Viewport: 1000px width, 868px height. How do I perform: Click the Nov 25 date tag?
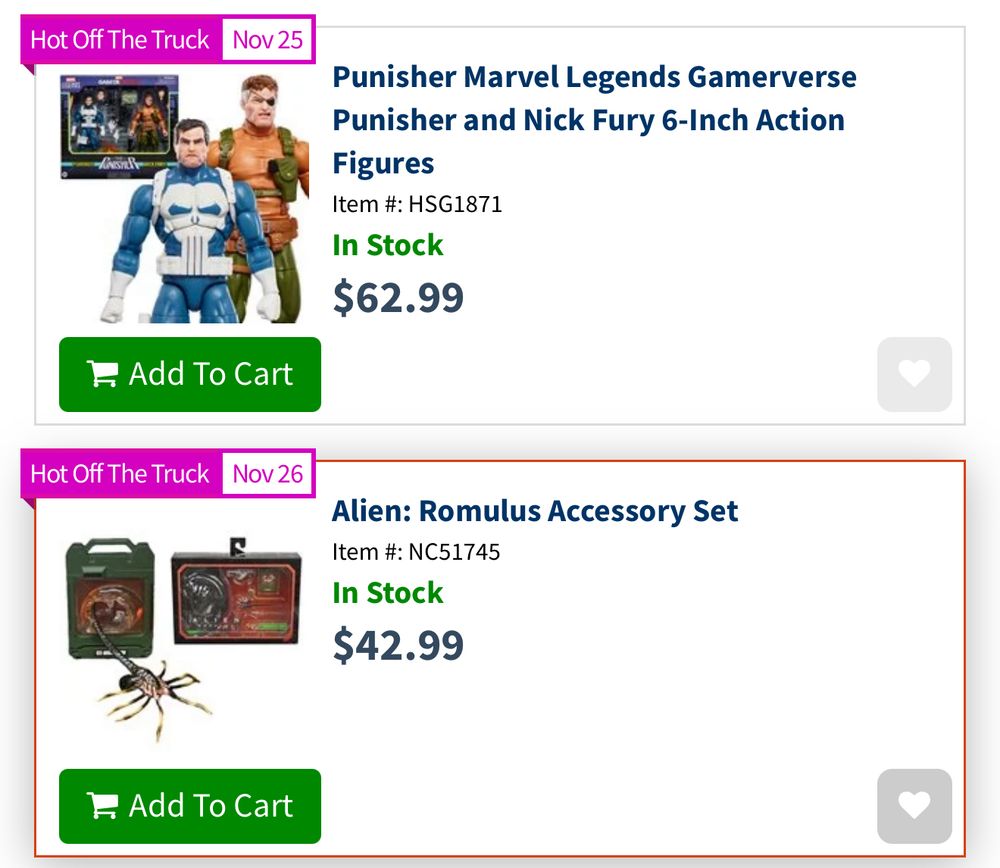click(x=267, y=40)
